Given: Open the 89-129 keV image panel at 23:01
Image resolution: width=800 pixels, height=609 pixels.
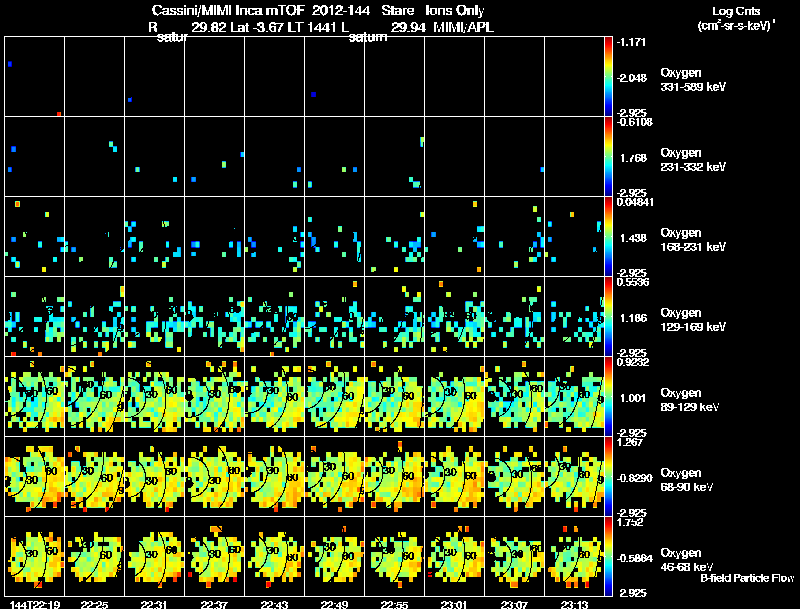Looking at the screenshot, I should (x=454, y=397).
